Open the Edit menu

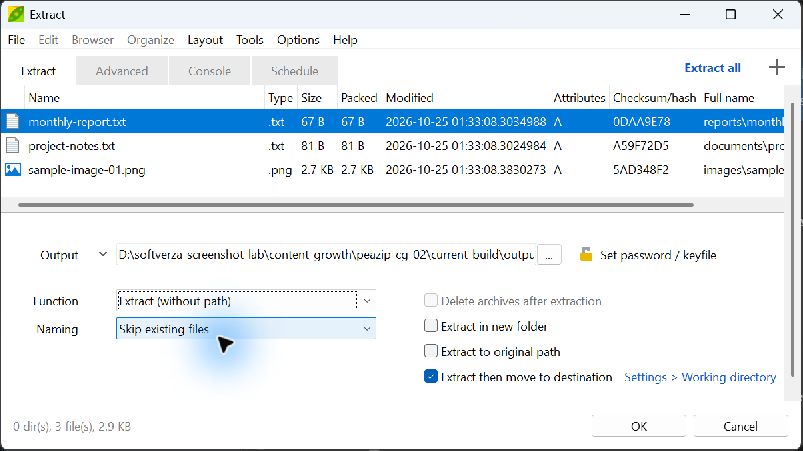[x=48, y=39]
